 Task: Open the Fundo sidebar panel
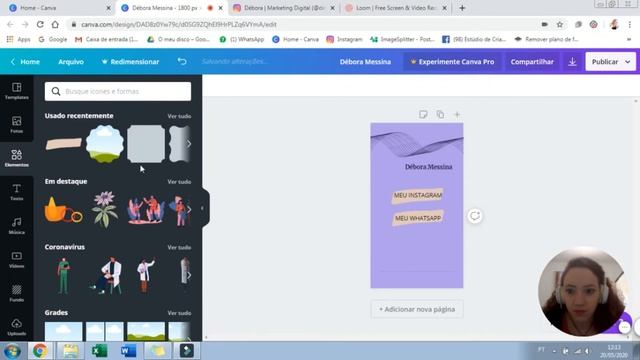pos(17,293)
